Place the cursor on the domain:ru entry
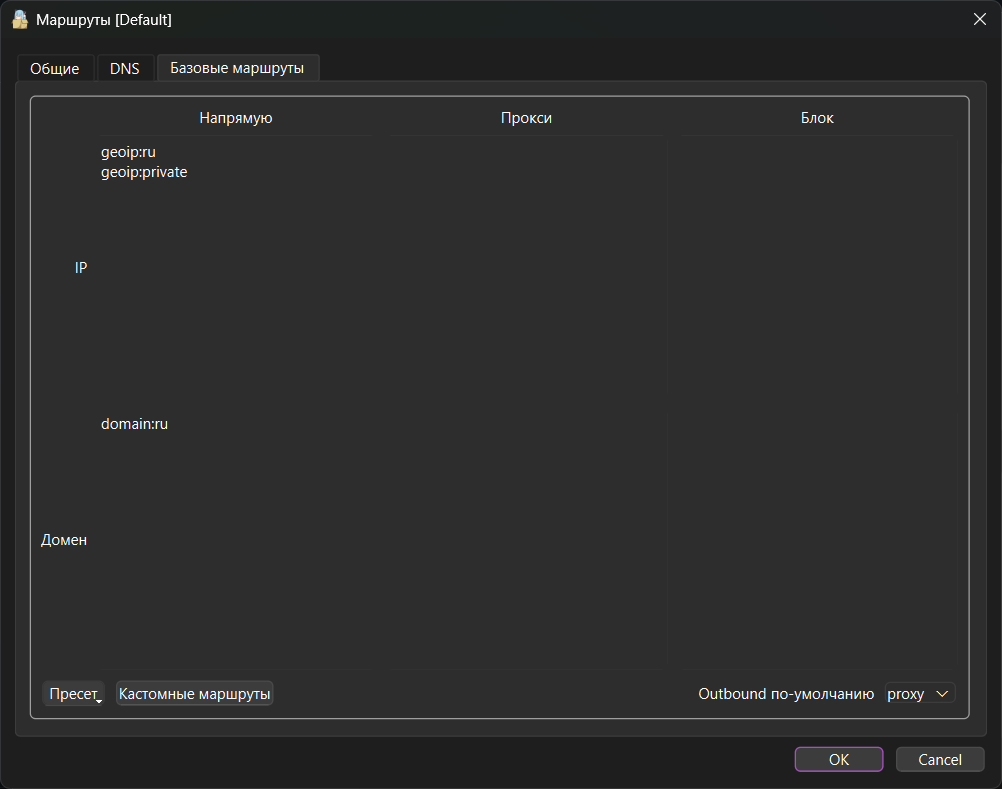 click(134, 424)
